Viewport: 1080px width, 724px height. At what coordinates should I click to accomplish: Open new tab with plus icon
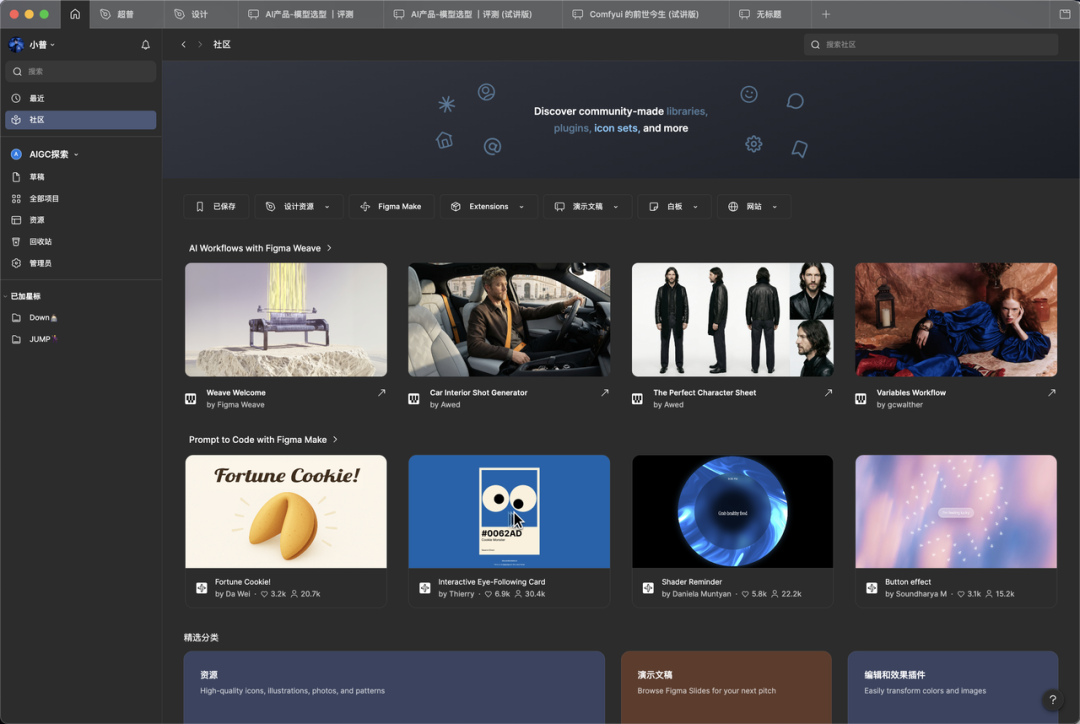pos(825,15)
